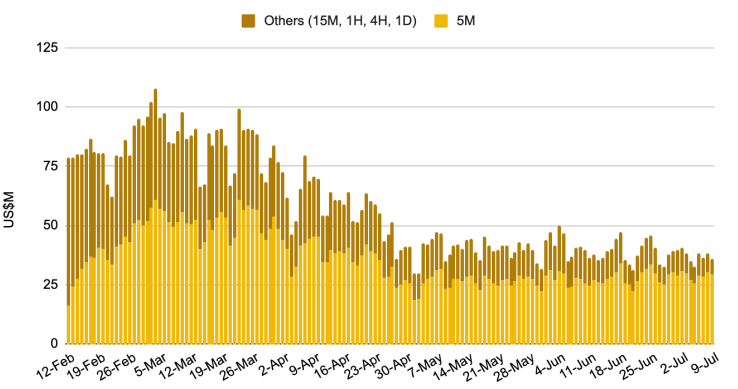Click the 23-Apr date label
The width and height of the screenshot is (738, 389).
(362, 366)
